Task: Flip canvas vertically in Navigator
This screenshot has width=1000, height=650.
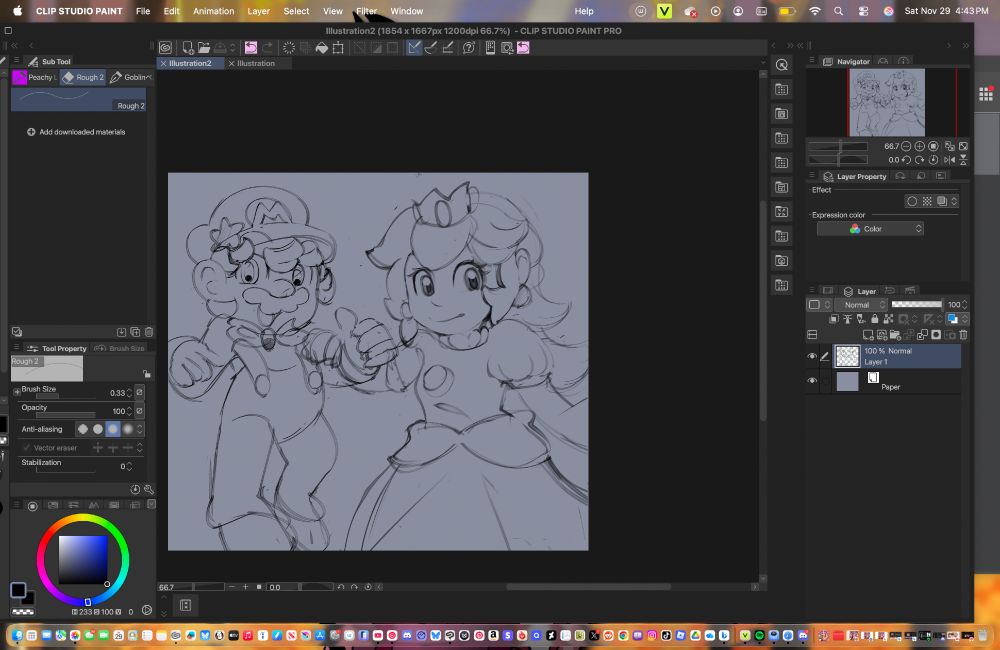Action: pos(964,160)
